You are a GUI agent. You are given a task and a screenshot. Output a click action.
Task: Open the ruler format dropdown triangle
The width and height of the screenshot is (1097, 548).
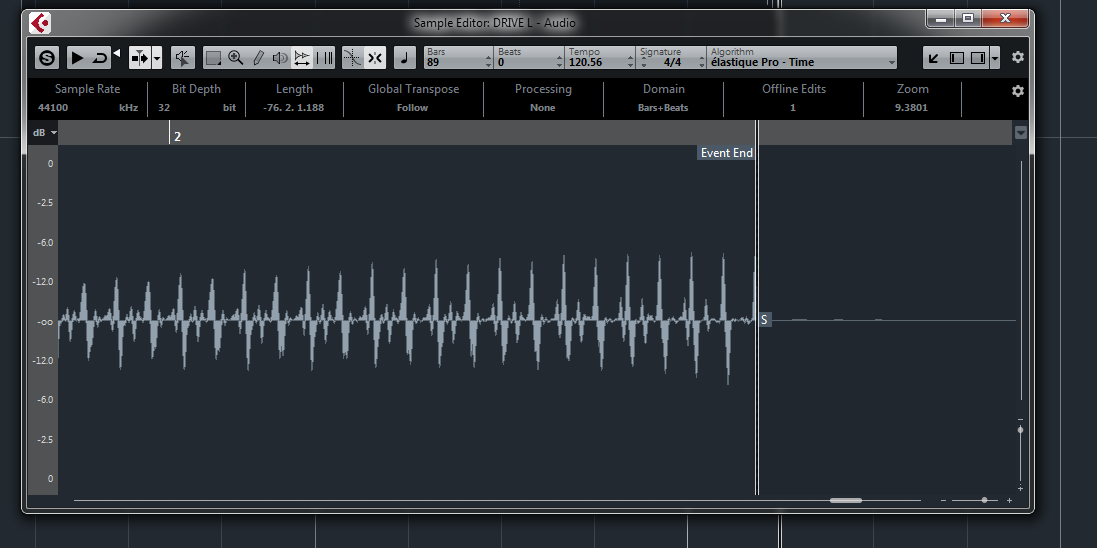pos(1021,133)
